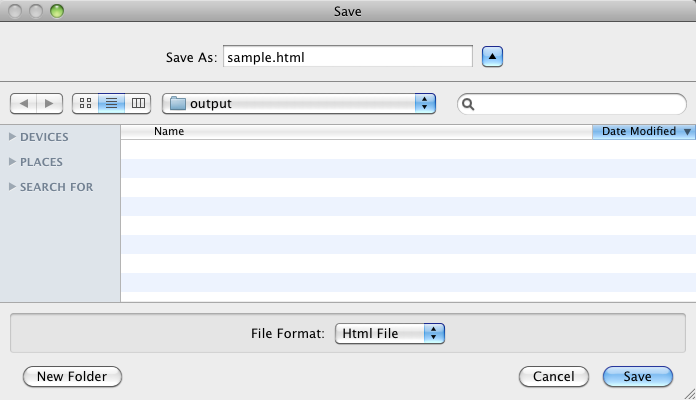Expand the SEARCH FOR sidebar section
The width and height of the screenshot is (696, 400).
(x=12, y=187)
